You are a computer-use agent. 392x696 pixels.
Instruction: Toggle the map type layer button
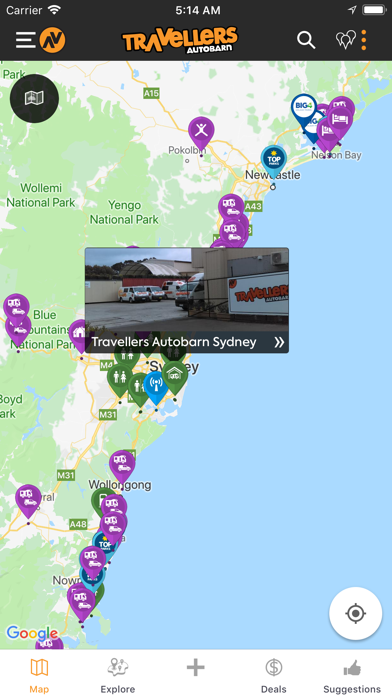[34, 98]
